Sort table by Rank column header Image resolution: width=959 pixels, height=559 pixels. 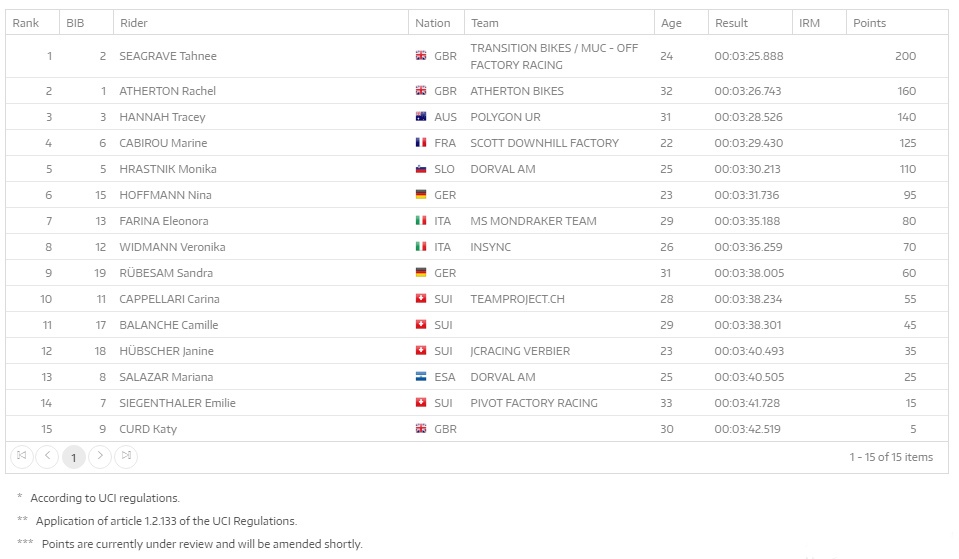(x=26, y=23)
